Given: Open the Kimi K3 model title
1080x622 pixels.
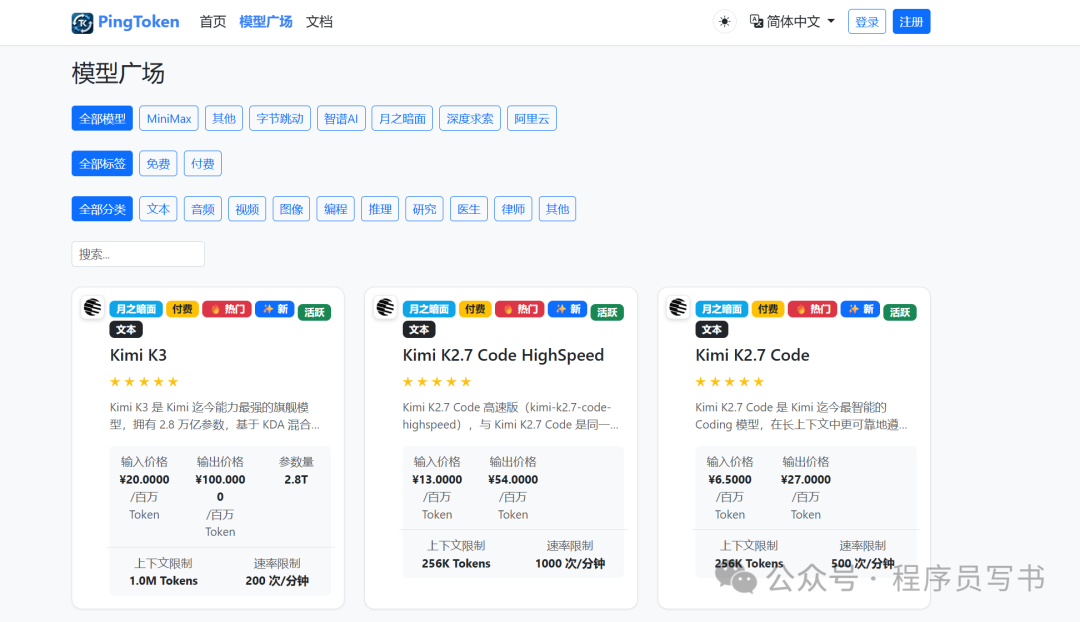Looking at the screenshot, I should [138, 355].
